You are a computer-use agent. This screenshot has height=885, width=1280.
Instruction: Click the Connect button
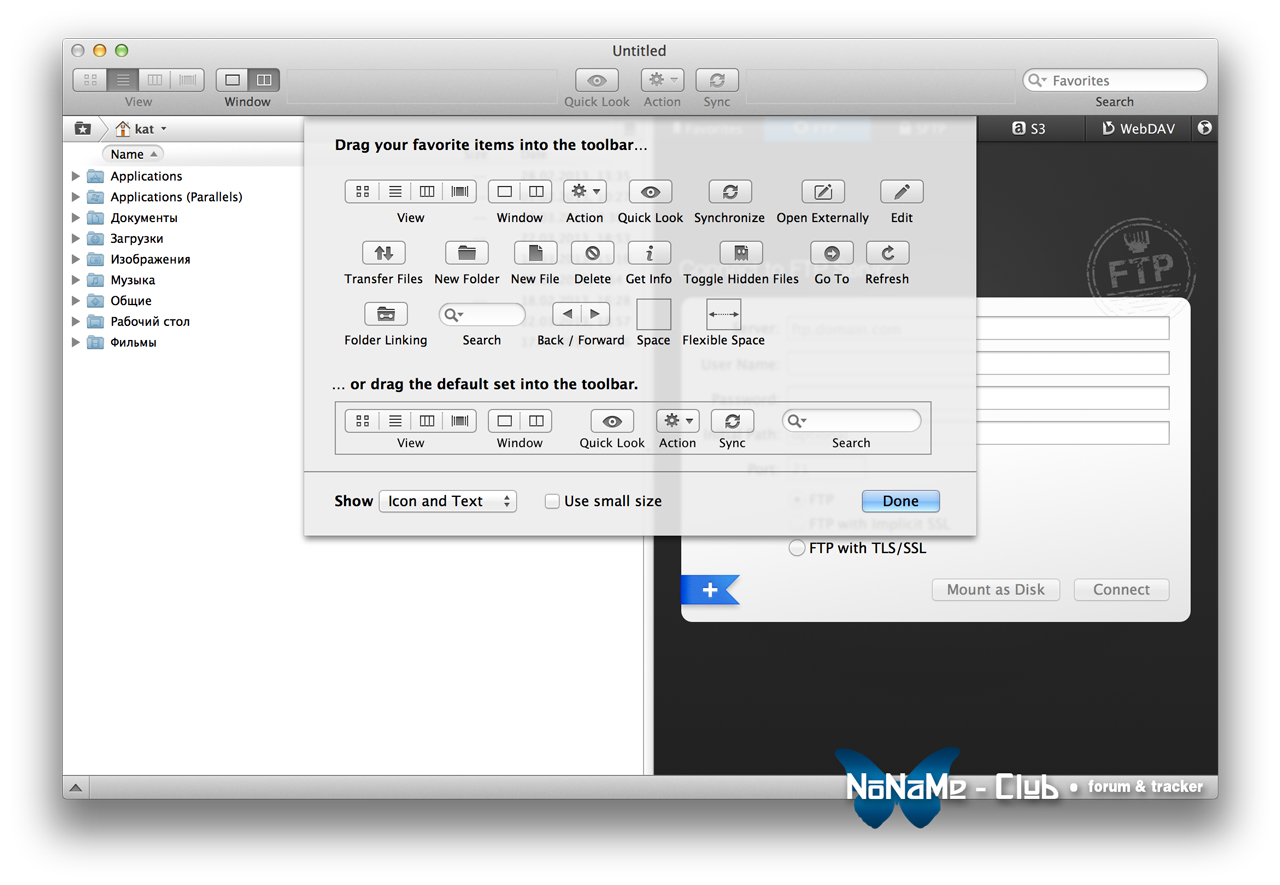[x=1120, y=590]
